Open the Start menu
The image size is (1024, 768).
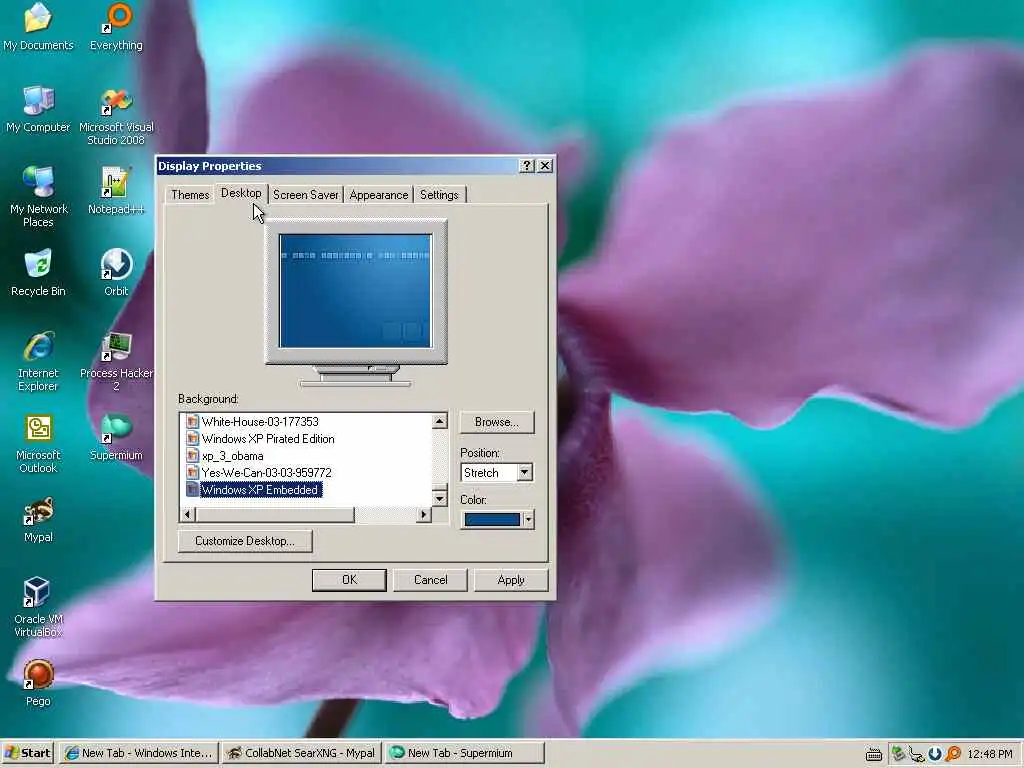[28, 753]
